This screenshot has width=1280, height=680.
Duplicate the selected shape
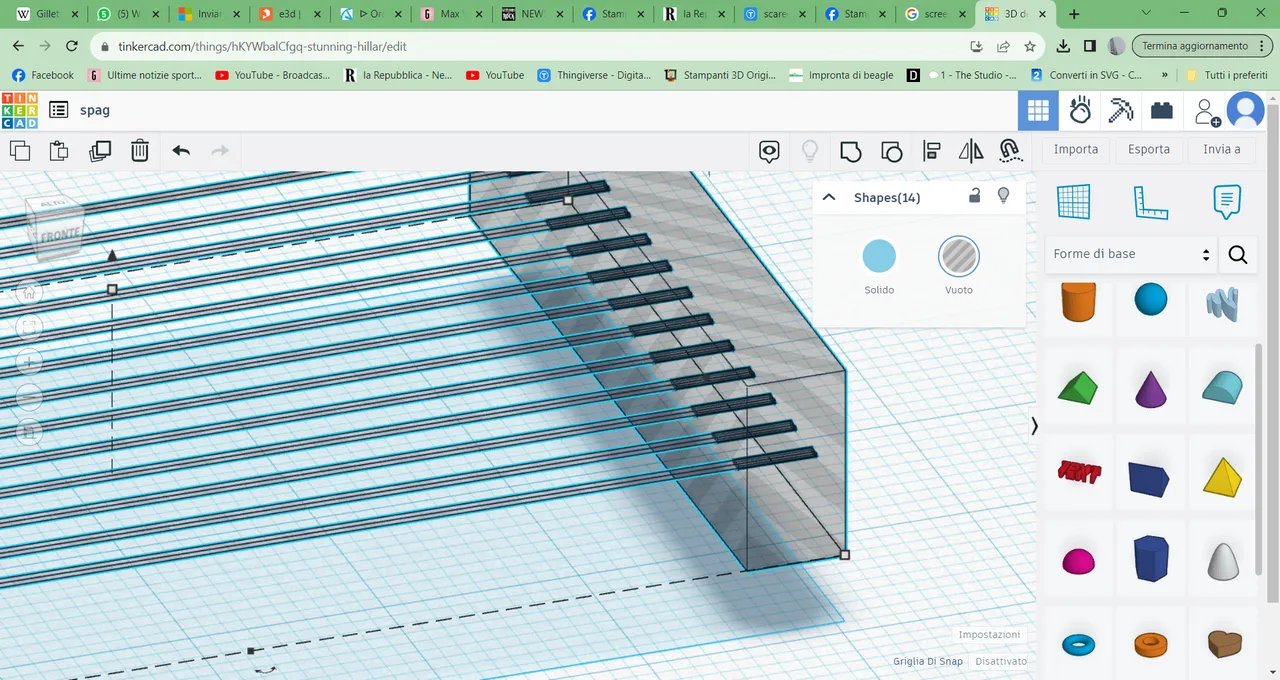100,150
